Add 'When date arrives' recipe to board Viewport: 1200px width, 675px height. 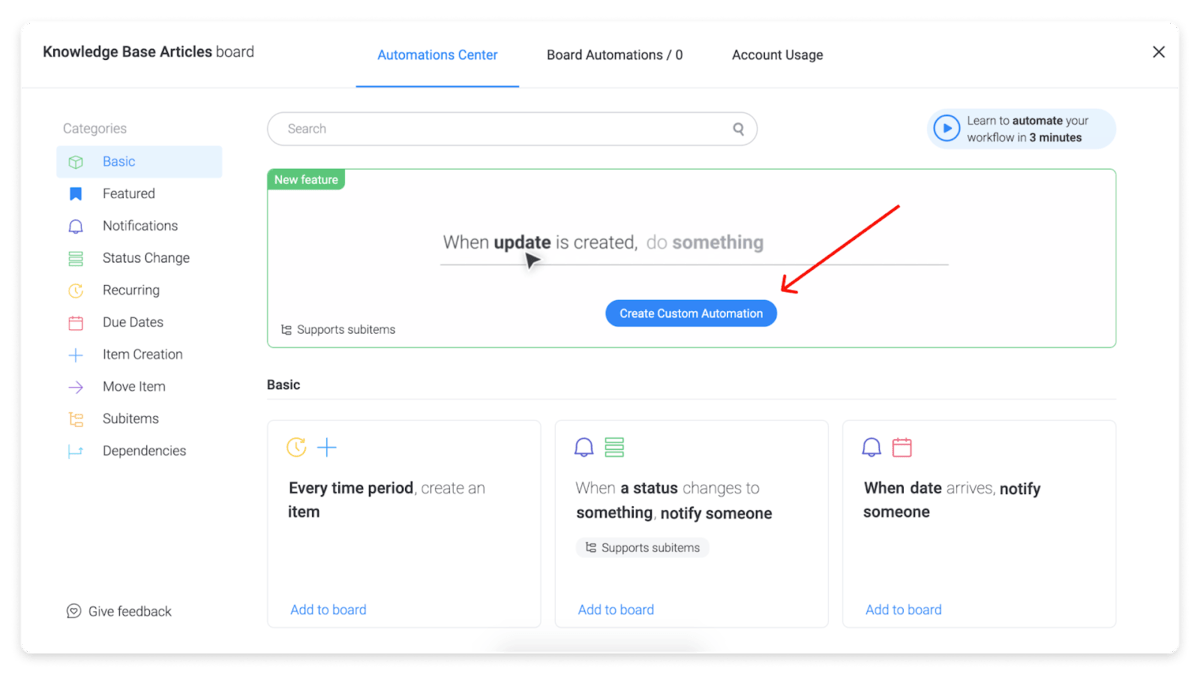[903, 610]
